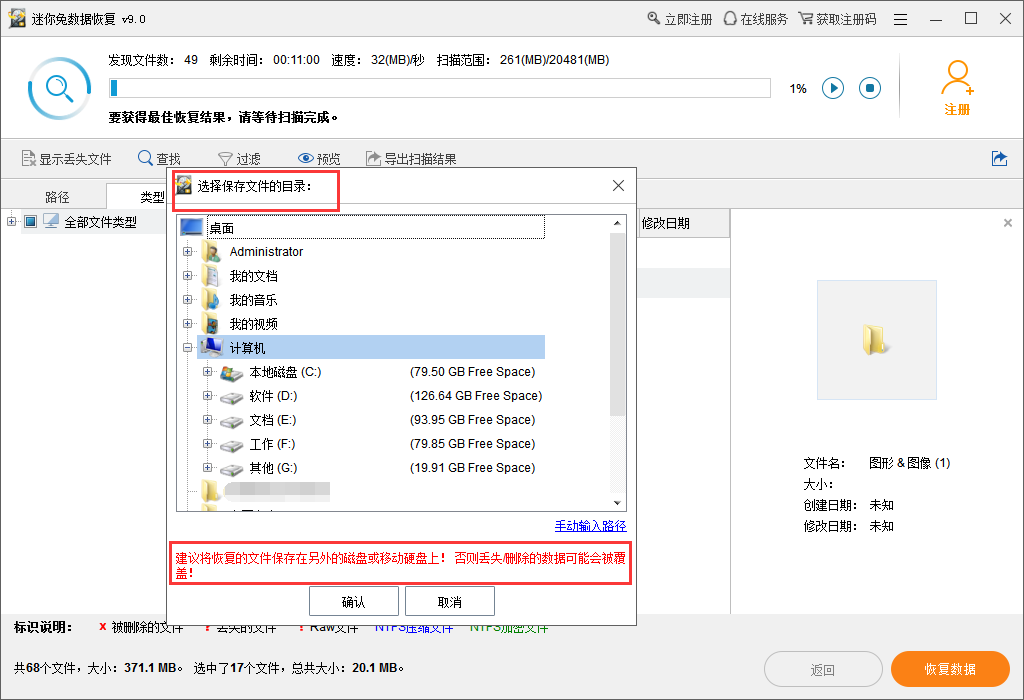The width and height of the screenshot is (1024, 700).
Task: Expand My Music (我的音乐) node
Action: click(x=187, y=300)
